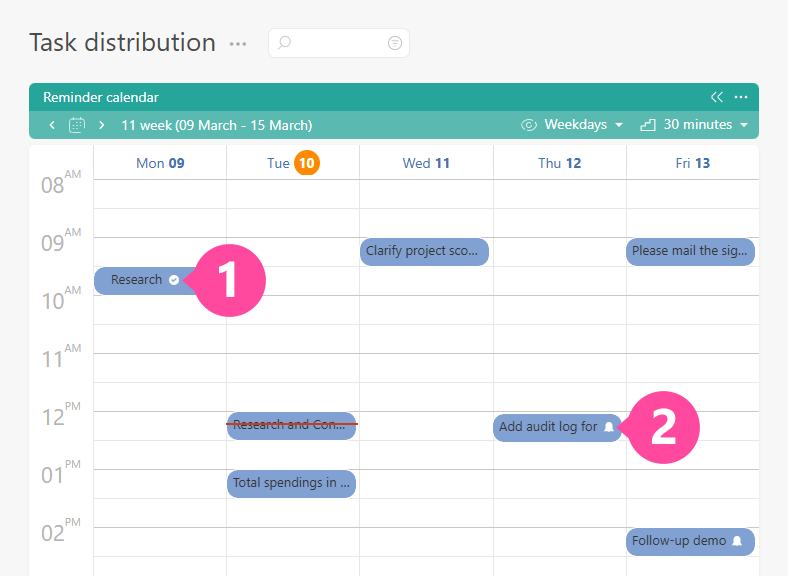Open the calendar date picker icon
The height and width of the screenshot is (576, 788).
77,125
